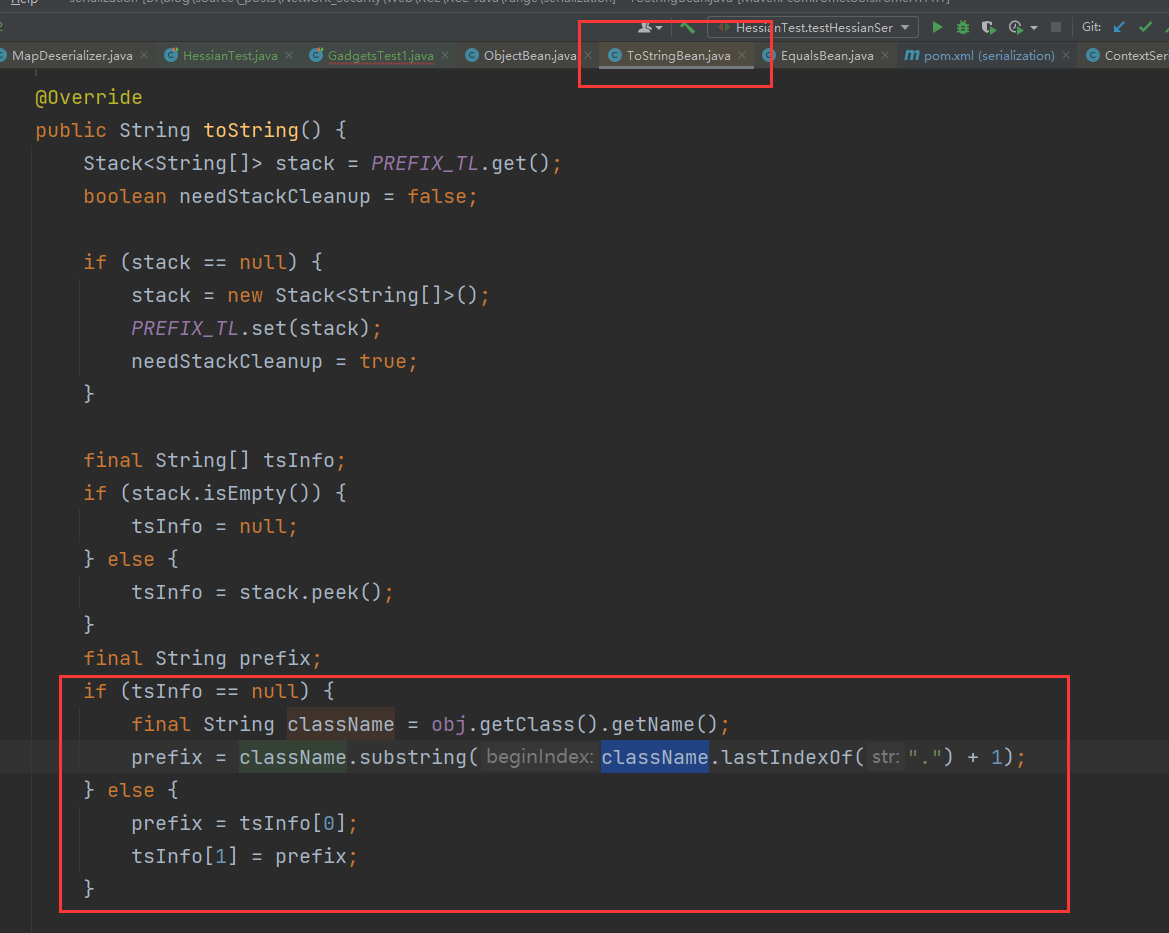Click the profiler run icon
Image resolution: width=1169 pixels, height=933 pixels.
point(1015,28)
